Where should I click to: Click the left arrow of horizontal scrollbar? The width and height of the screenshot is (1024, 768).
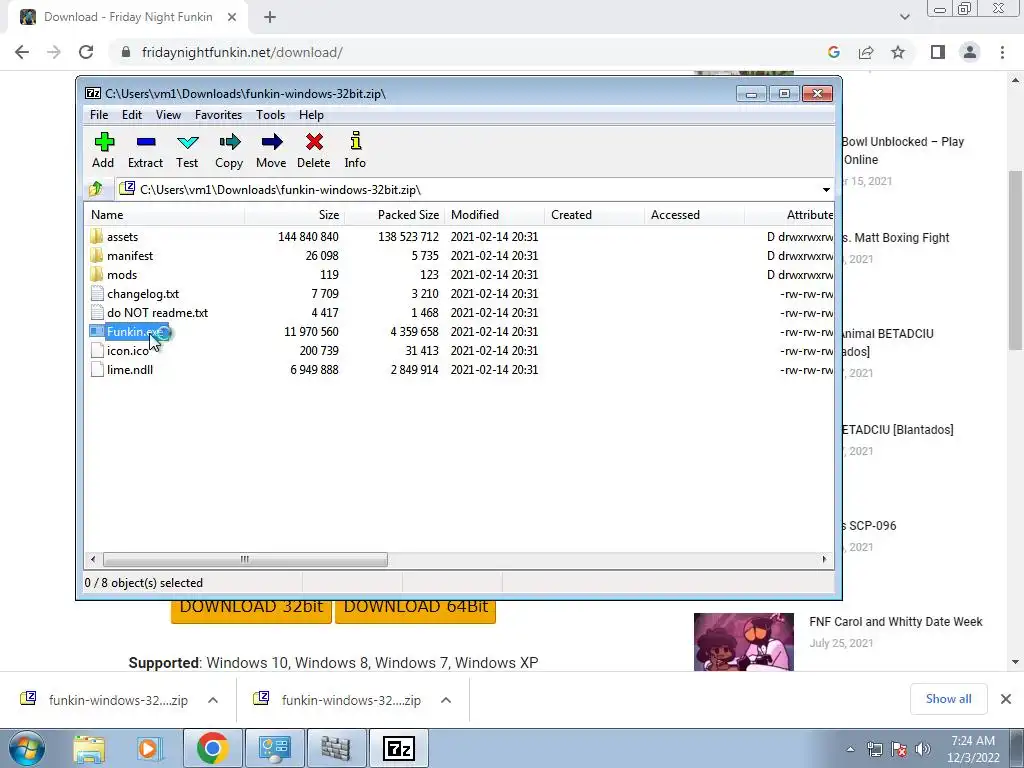pos(93,560)
